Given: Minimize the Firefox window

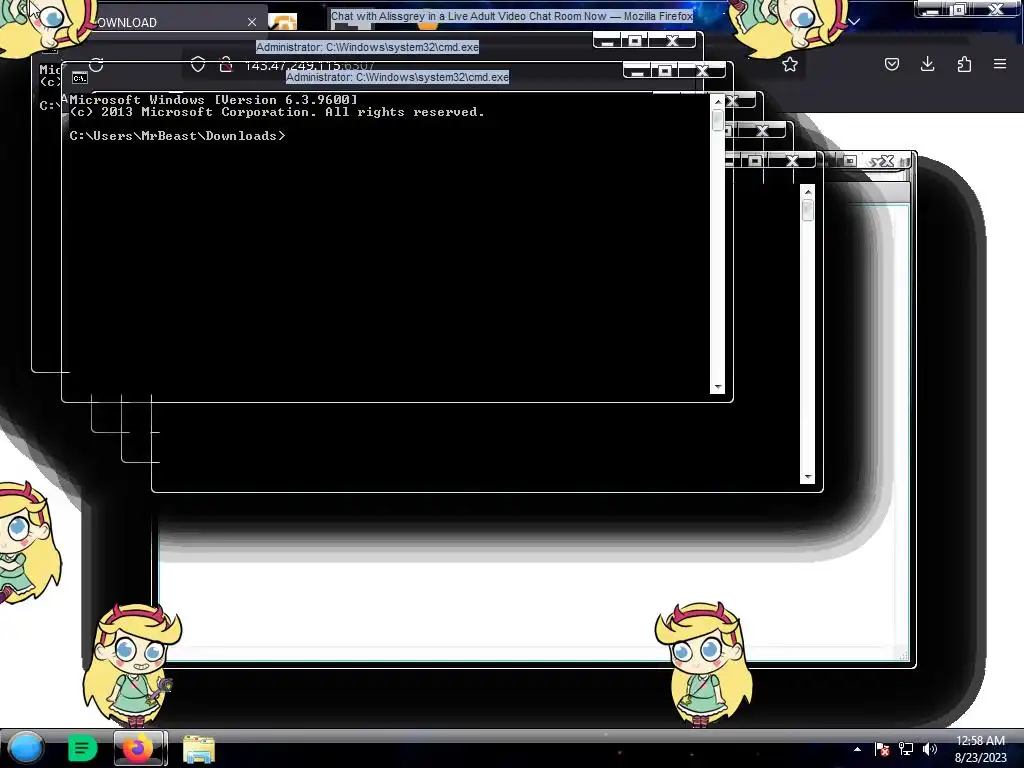Looking at the screenshot, I should [933, 9].
